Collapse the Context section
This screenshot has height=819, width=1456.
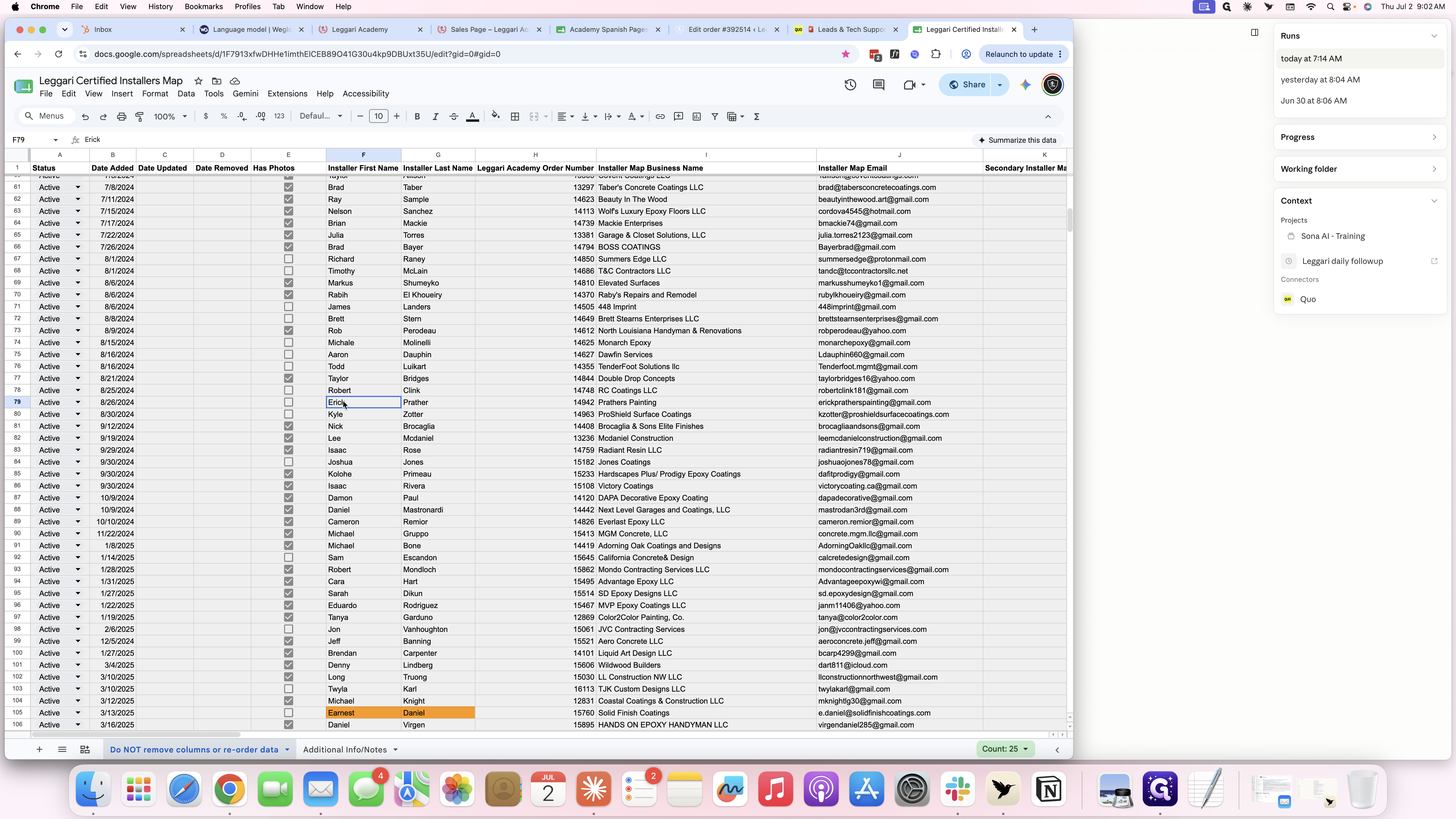(1434, 201)
